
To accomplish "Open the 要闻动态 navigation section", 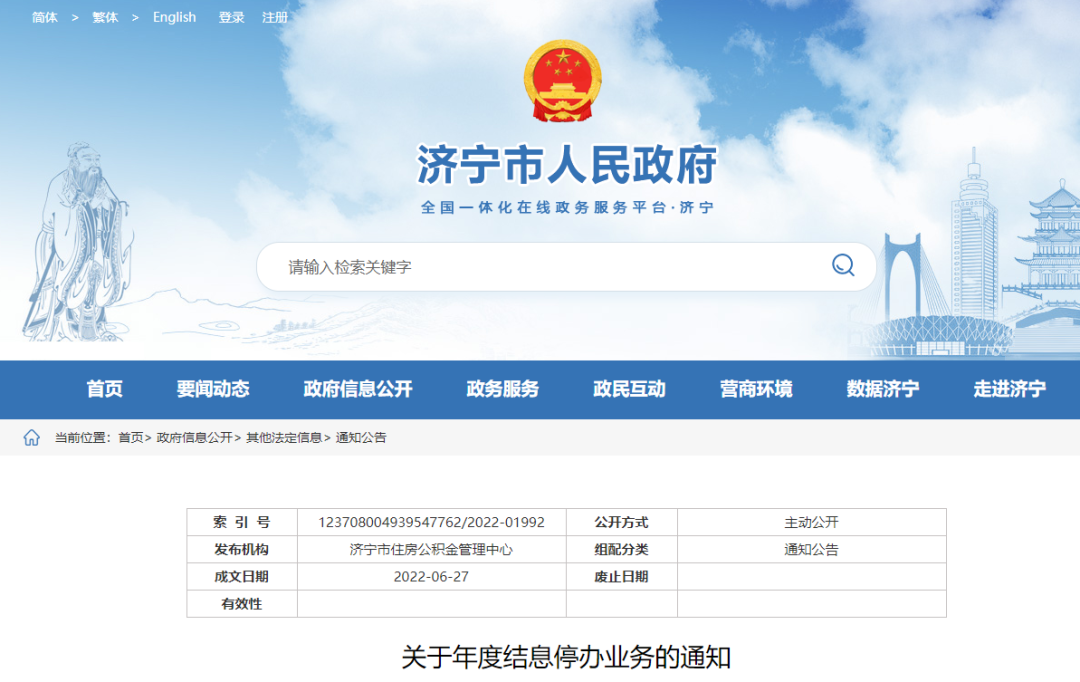I will coord(213,390).
